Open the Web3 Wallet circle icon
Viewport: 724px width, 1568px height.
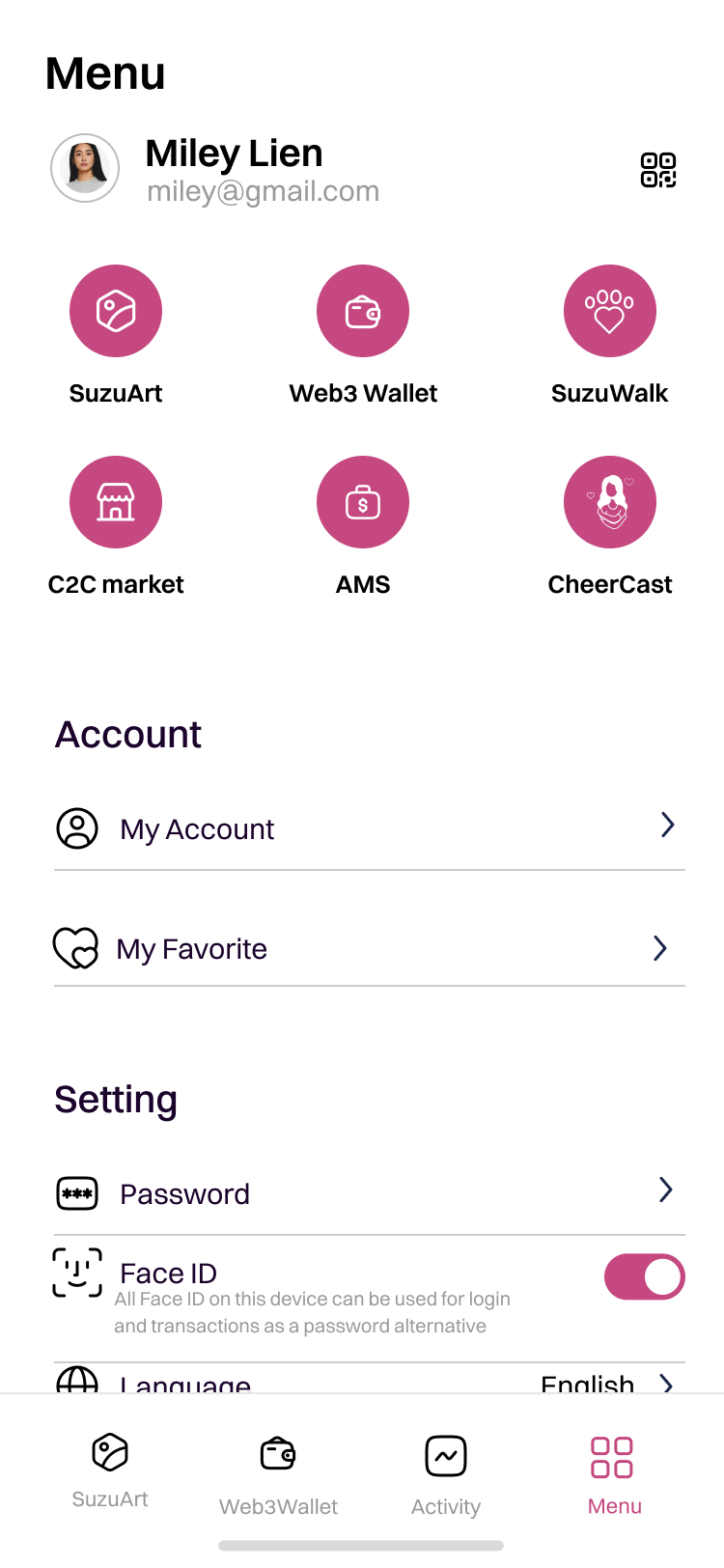point(363,311)
